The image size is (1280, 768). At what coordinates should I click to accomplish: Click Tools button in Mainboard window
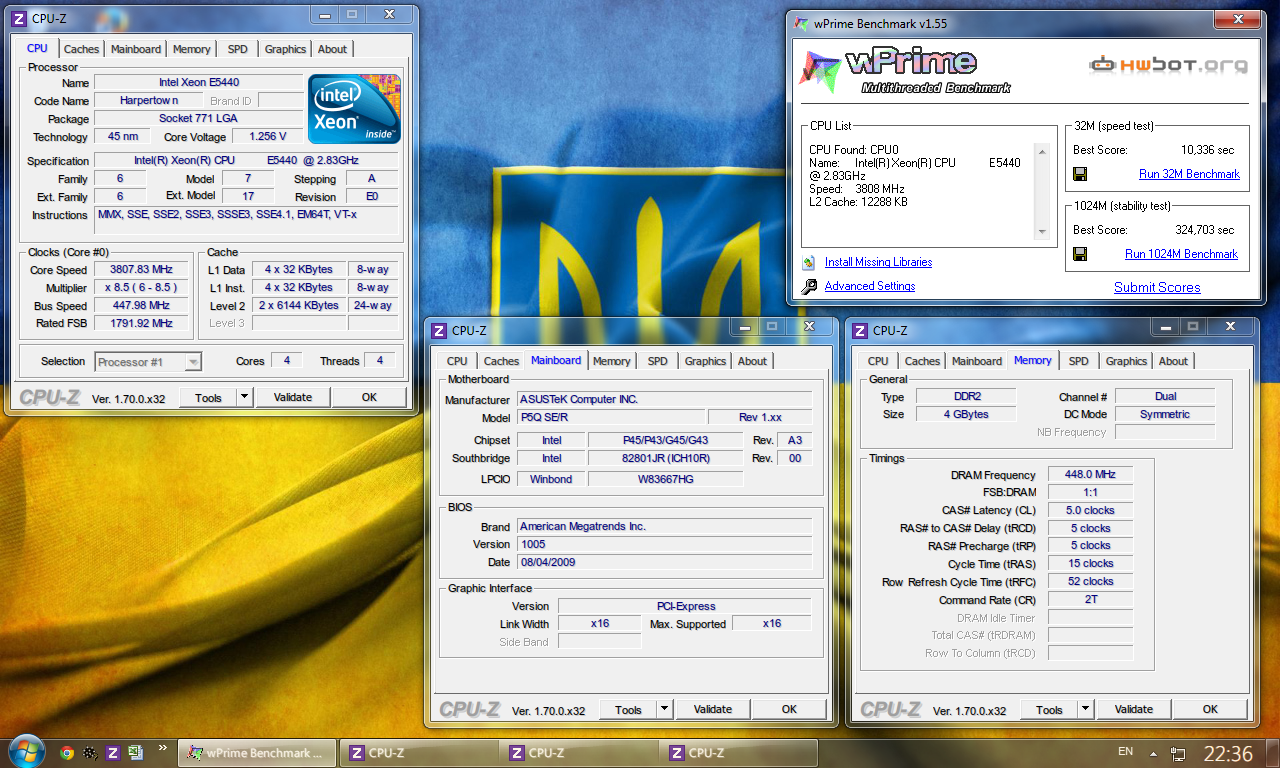point(628,709)
